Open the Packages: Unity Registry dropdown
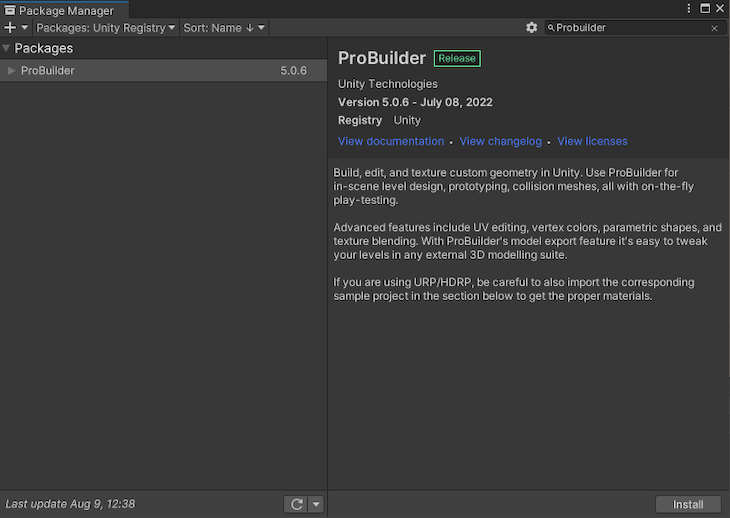The width and height of the screenshot is (730, 518). (106, 28)
